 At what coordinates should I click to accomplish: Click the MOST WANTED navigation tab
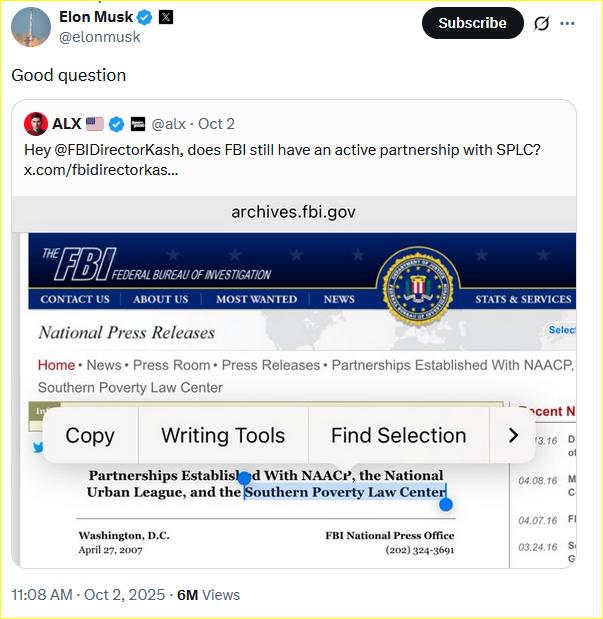pos(256,299)
